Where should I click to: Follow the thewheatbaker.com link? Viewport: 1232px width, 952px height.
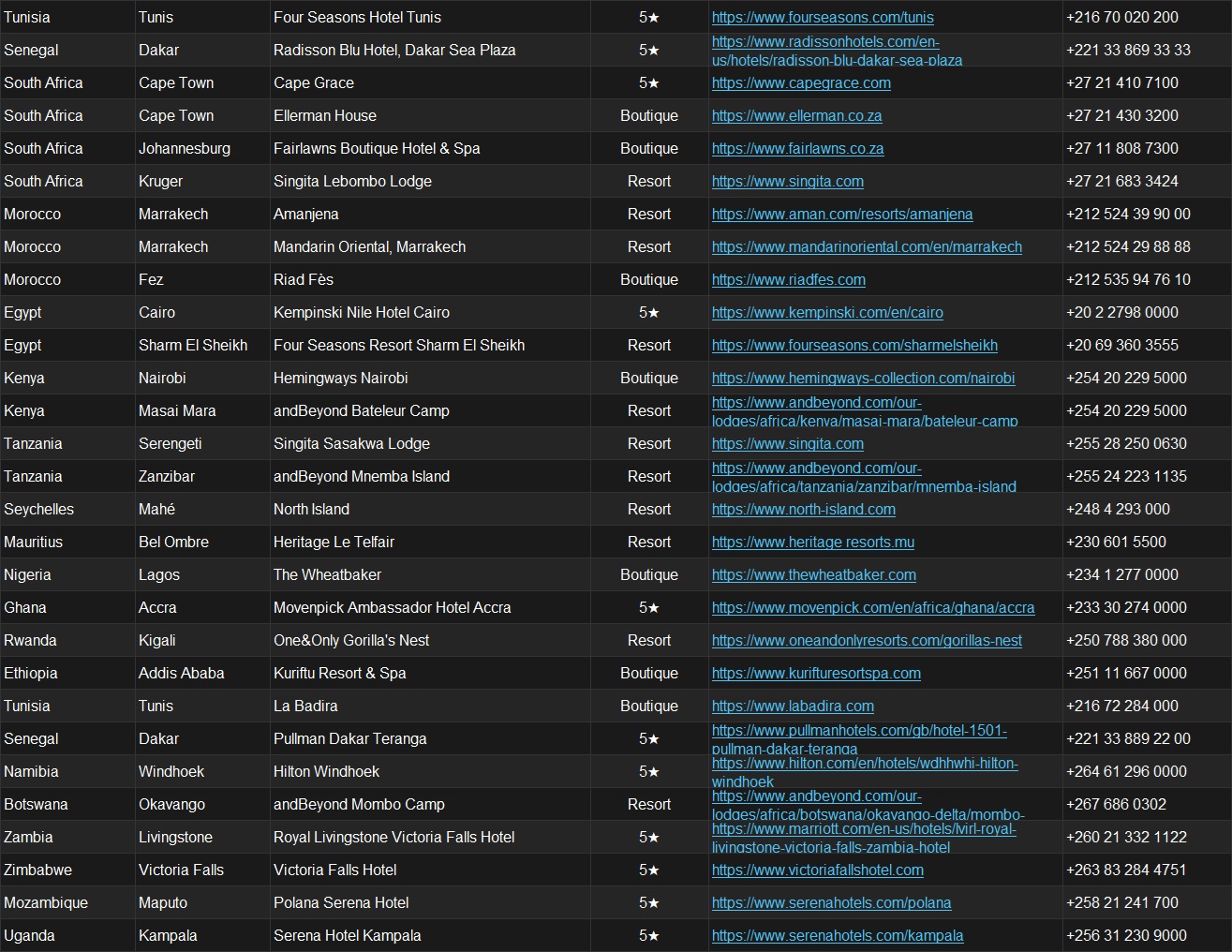click(814, 574)
